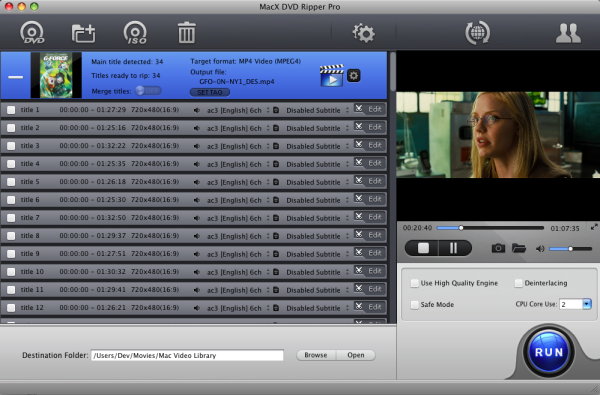Open the audio track selector for title 11
This screenshot has height=395, width=600.
(238, 290)
